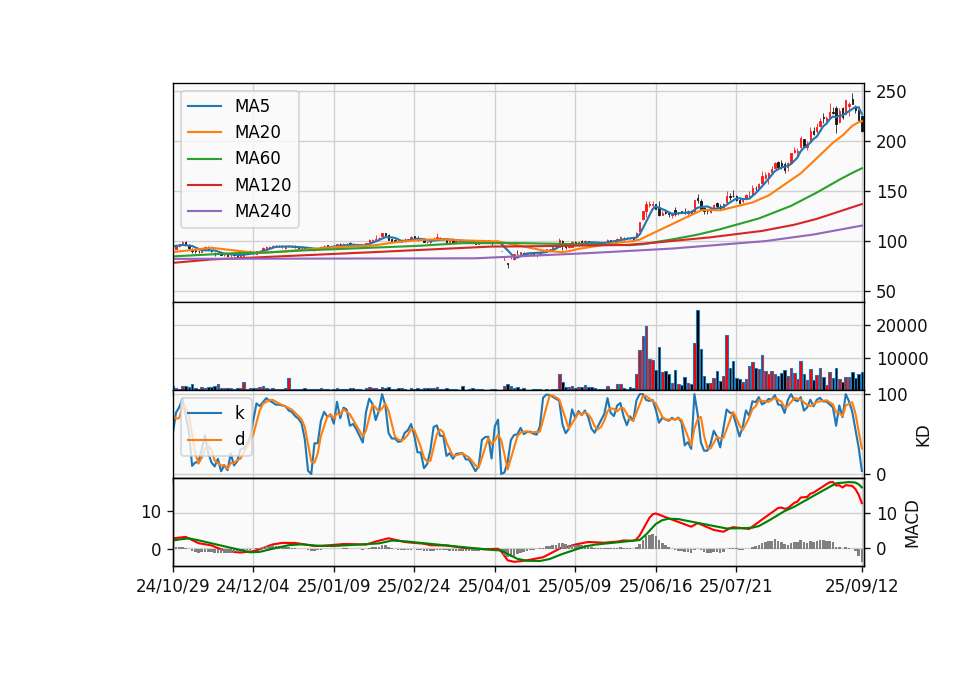Click the 24/12/04 date axis label

pyautogui.click(x=253, y=587)
